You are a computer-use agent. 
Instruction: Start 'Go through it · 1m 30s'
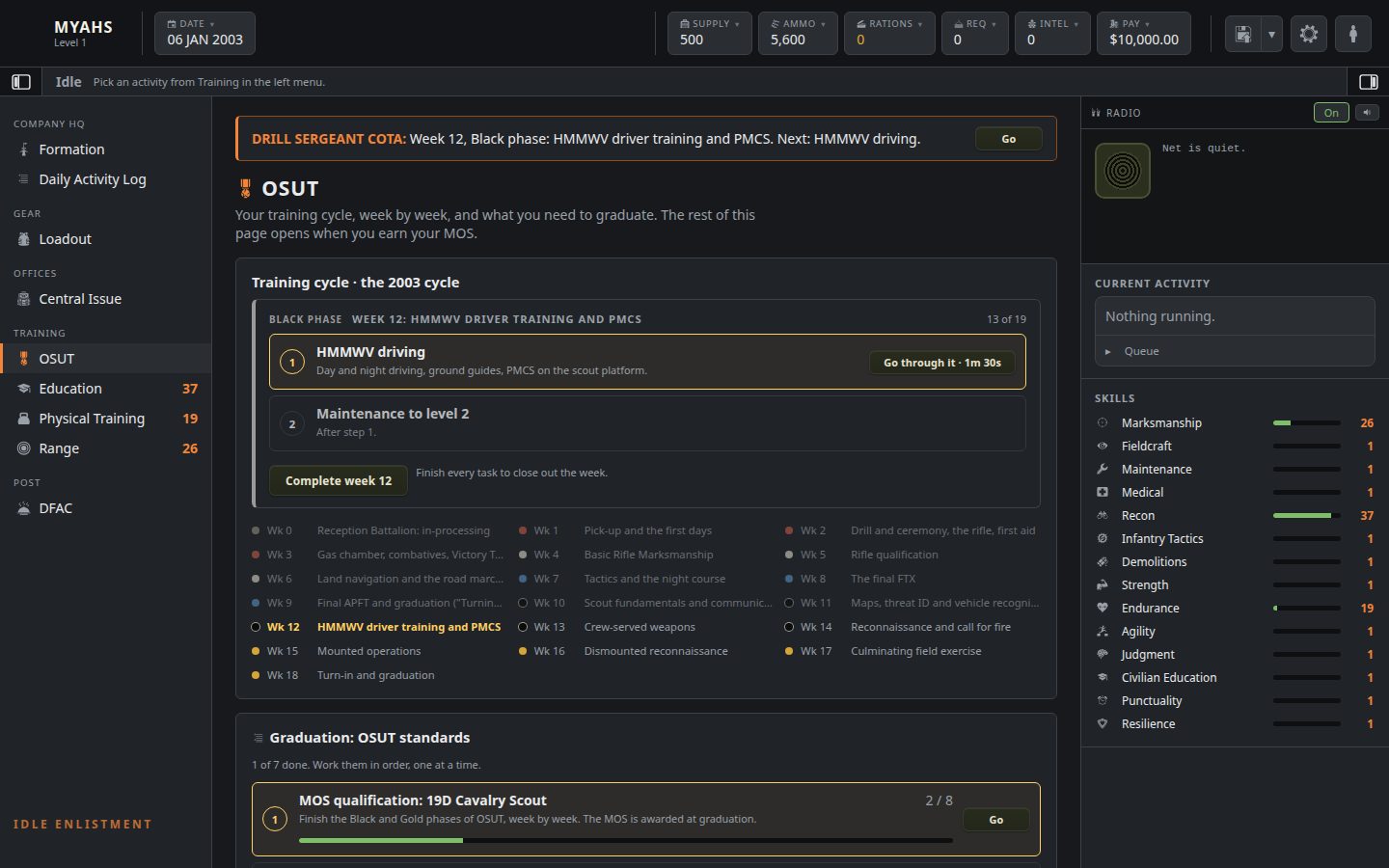tap(942, 363)
